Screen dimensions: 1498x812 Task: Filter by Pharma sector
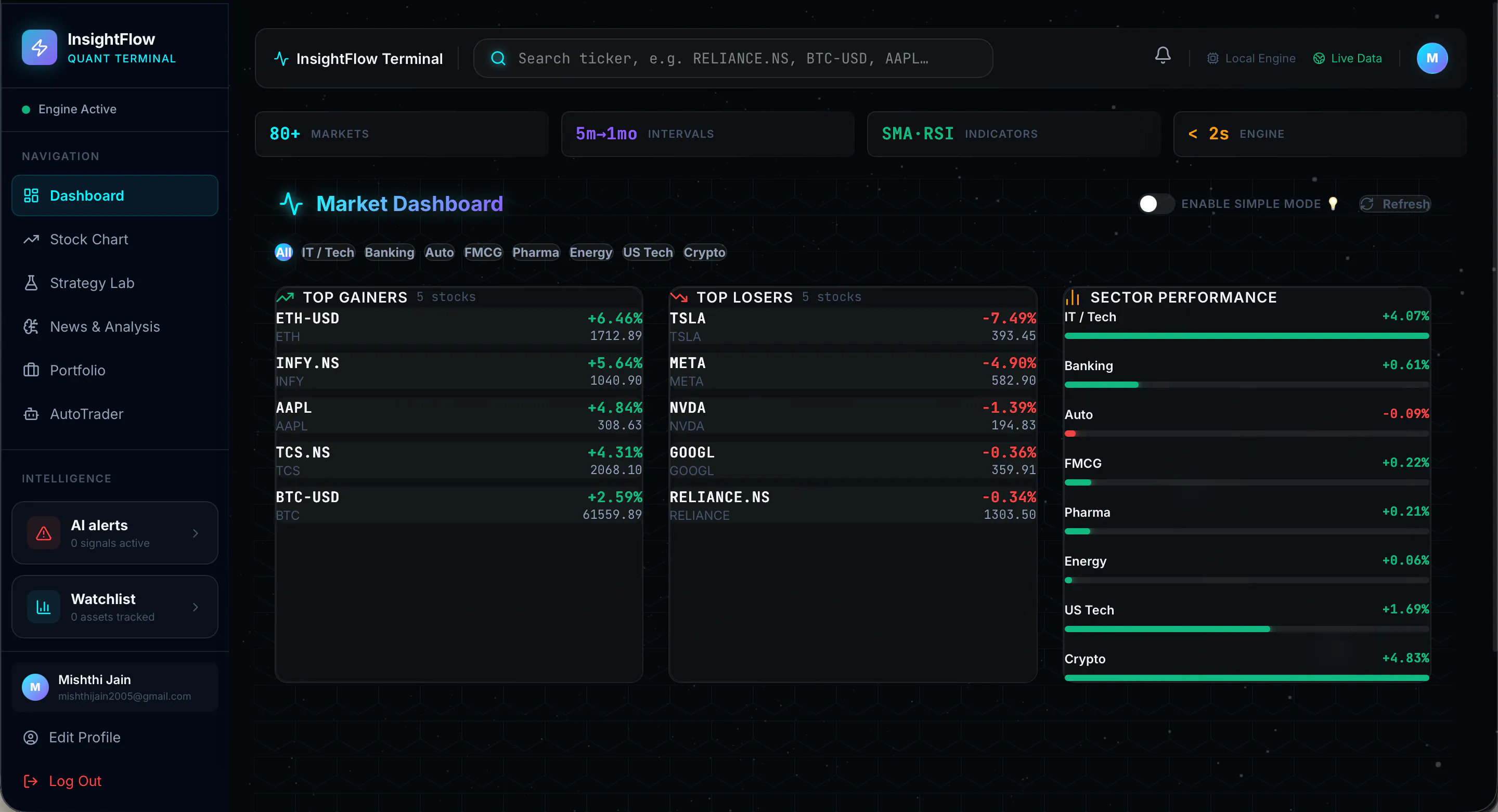click(x=535, y=252)
